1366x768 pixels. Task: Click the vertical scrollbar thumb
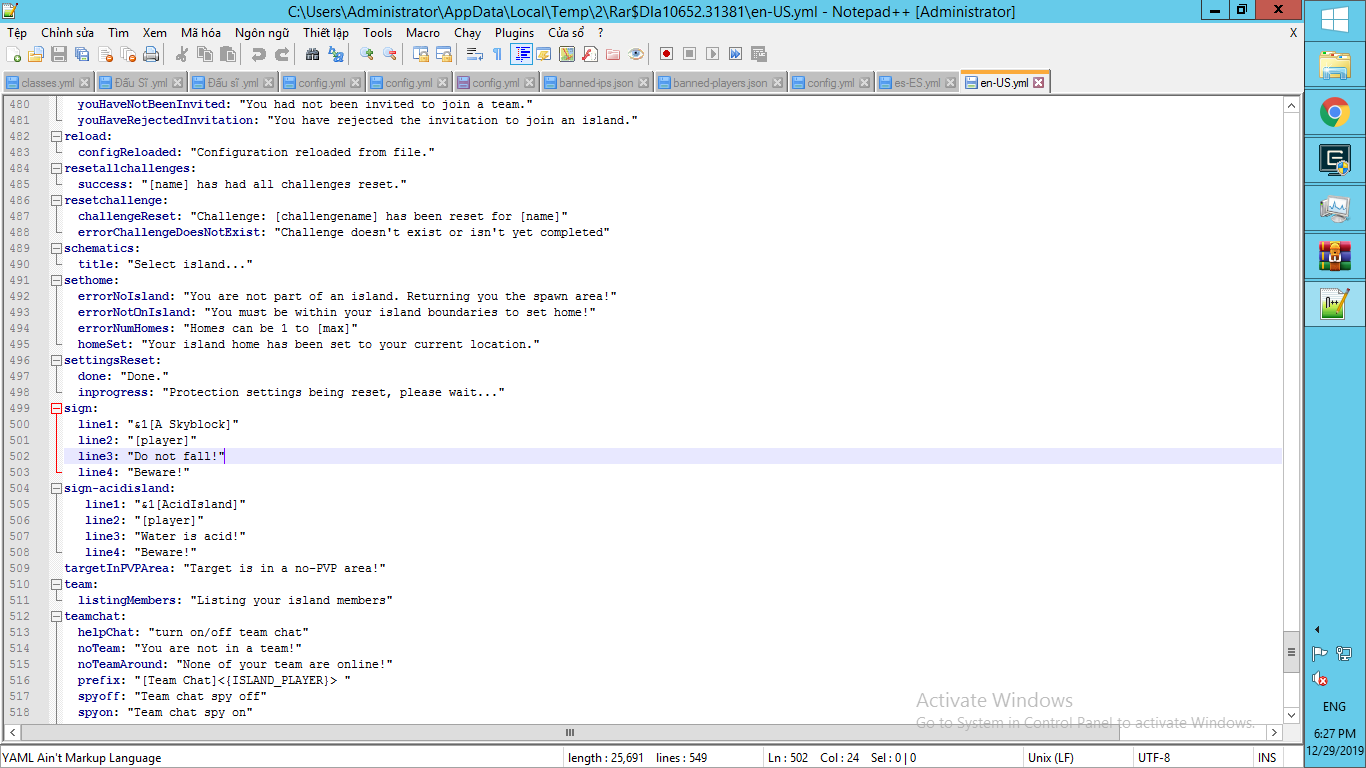tap(1291, 652)
